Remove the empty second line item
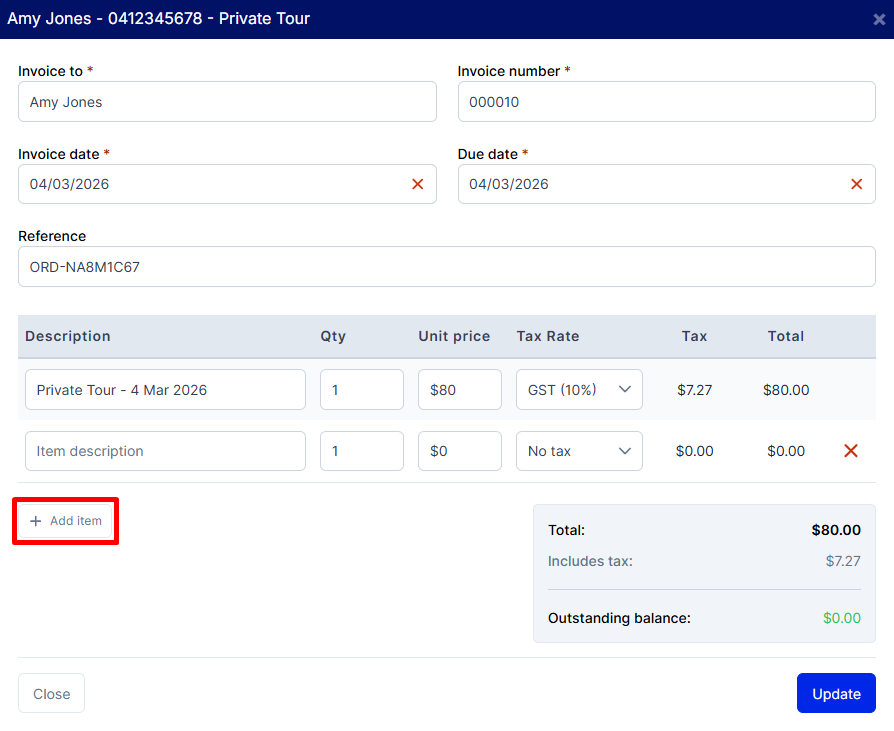The width and height of the screenshot is (894, 731). [x=851, y=451]
